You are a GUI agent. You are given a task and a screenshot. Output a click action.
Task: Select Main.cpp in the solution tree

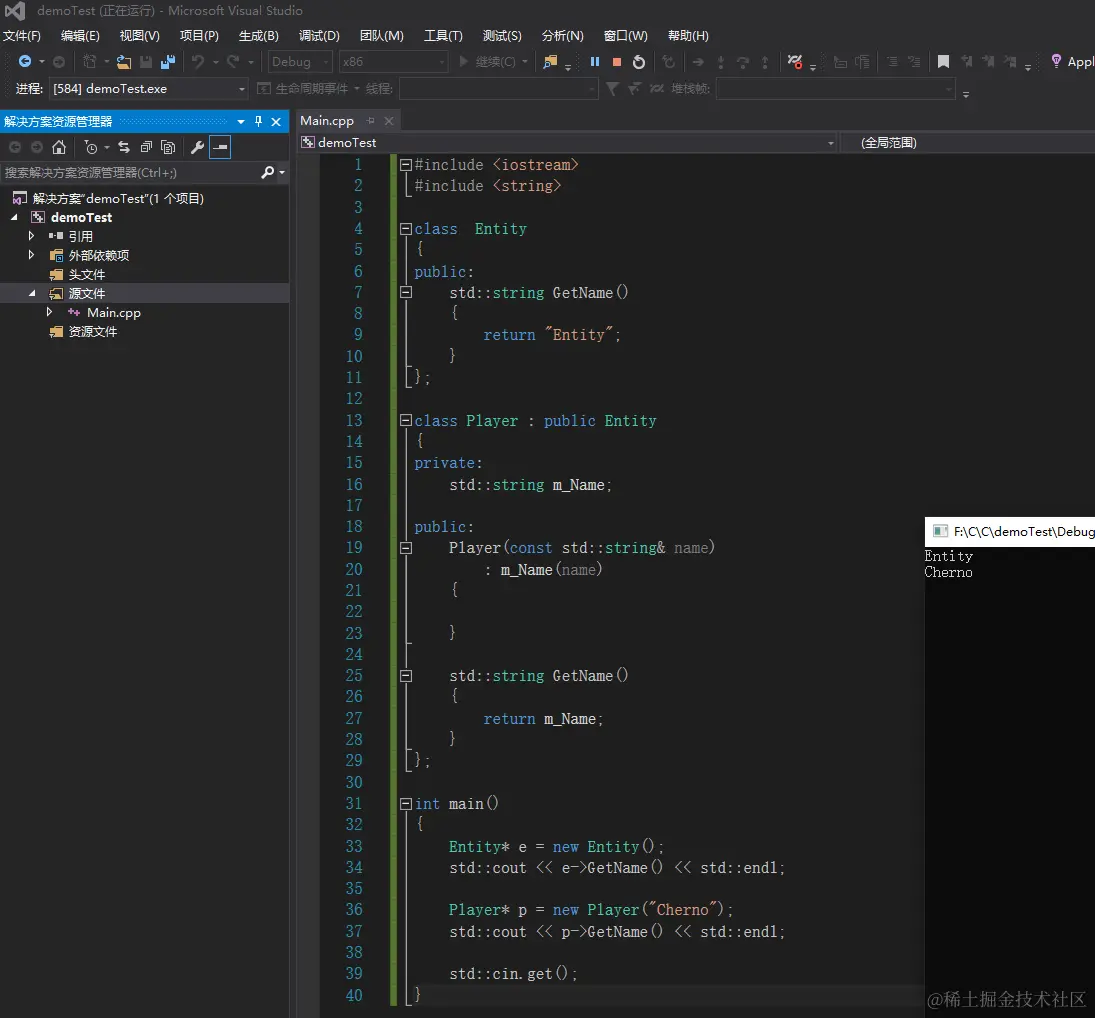coord(113,312)
